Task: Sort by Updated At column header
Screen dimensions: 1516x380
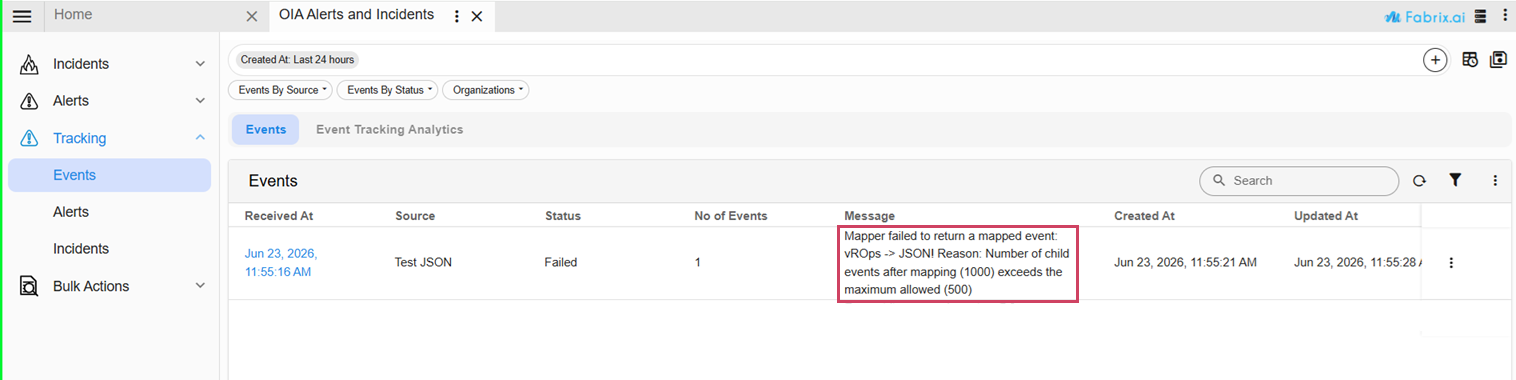Action: tap(1326, 216)
